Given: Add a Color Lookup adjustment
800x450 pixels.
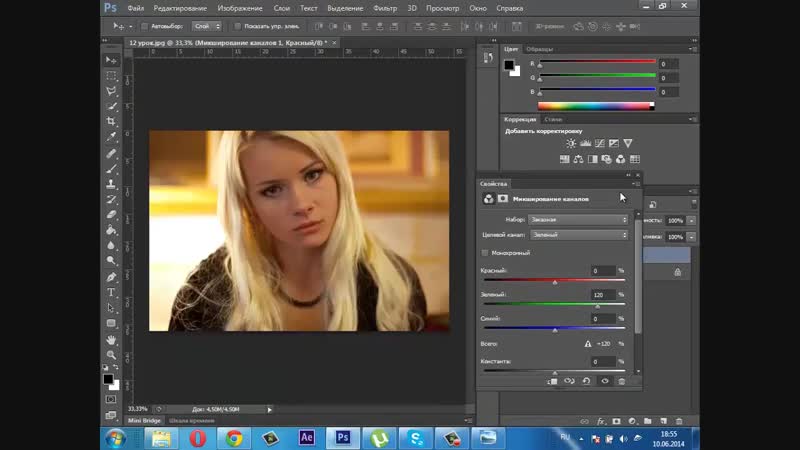Looking at the screenshot, I should coord(635,159).
